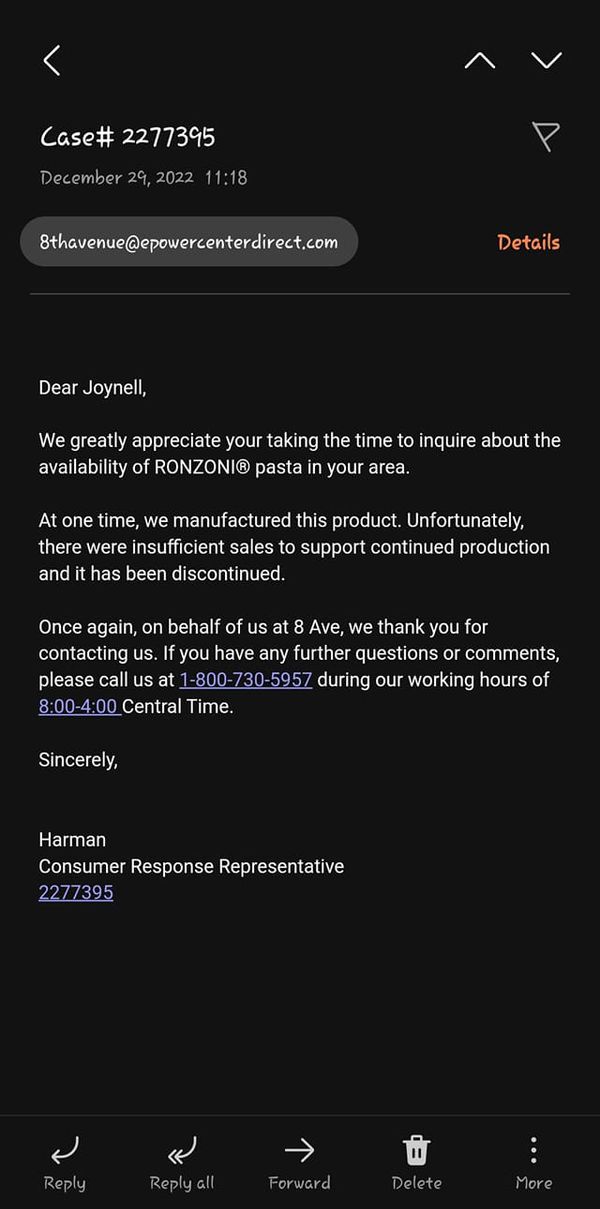Tap sender chip 8thavenue@epowercenterdirect.com
The height and width of the screenshot is (1209, 600).
click(189, 242)
